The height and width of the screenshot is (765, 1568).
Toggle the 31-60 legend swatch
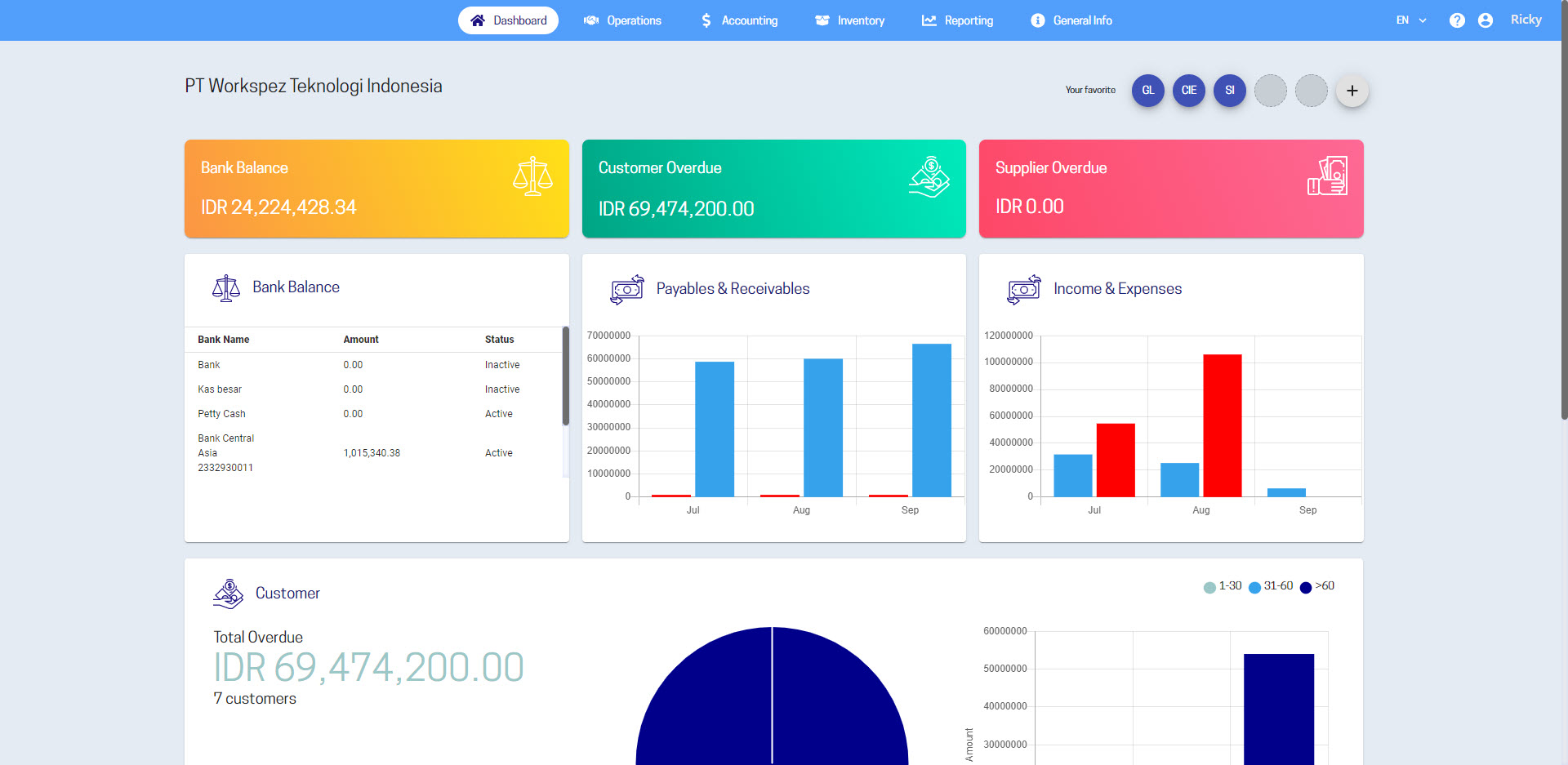1254,587
